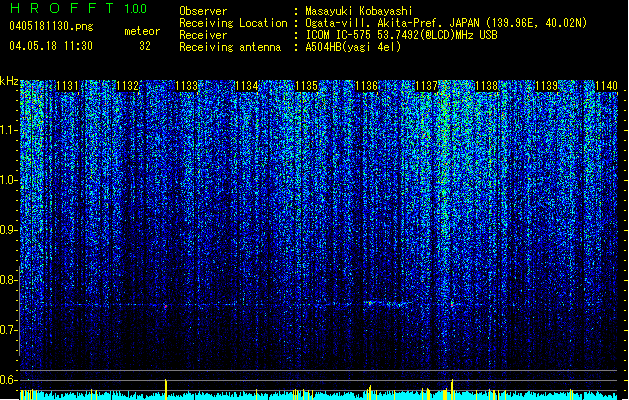
Task: Click the kHz axis unit label
Action: pyautogui.click(x=9, y=81)
